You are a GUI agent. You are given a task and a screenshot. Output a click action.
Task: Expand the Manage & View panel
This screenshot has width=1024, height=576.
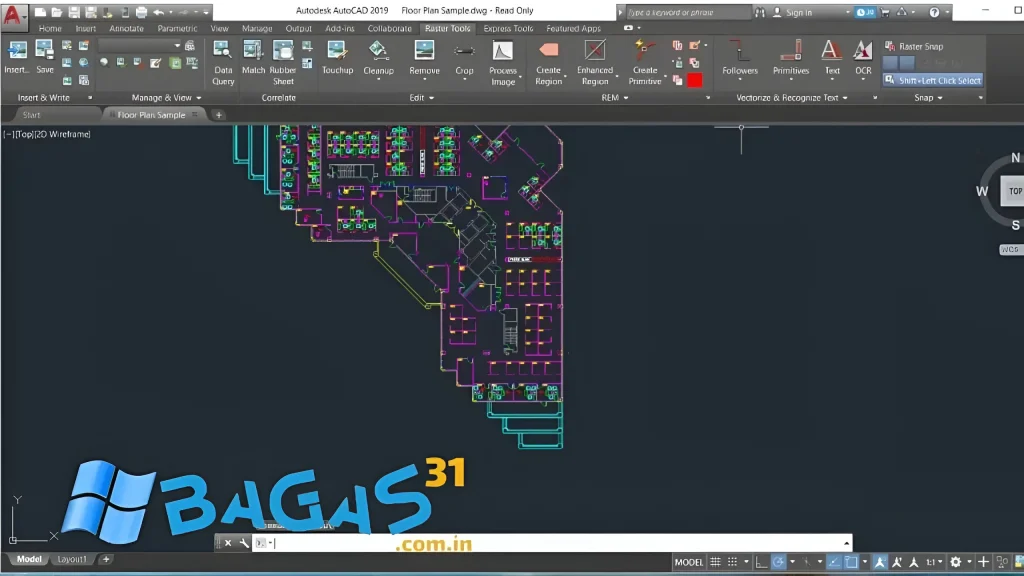(x=166, y=98)
